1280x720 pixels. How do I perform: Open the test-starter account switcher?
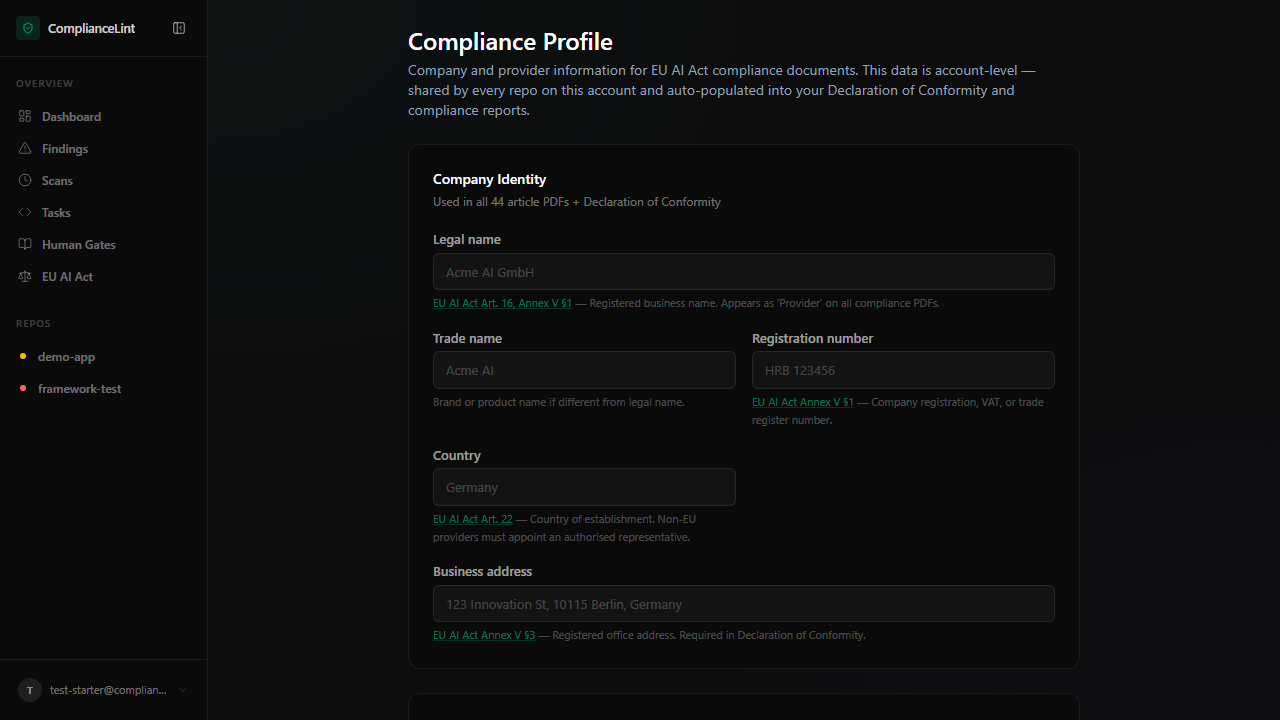108,690
